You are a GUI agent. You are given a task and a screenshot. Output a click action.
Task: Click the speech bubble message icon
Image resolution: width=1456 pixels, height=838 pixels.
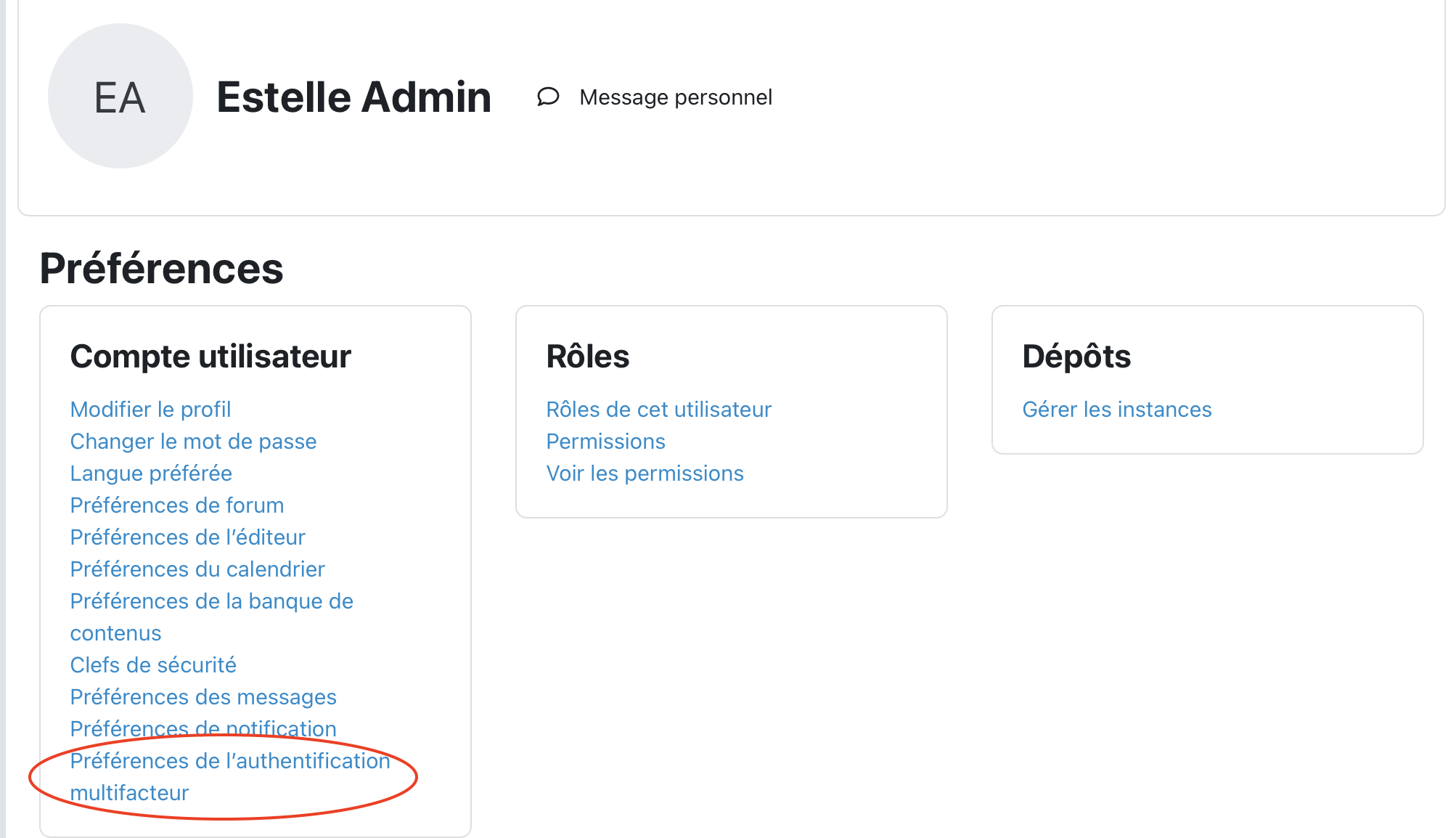pyautogui.click(x=548, y=97)
